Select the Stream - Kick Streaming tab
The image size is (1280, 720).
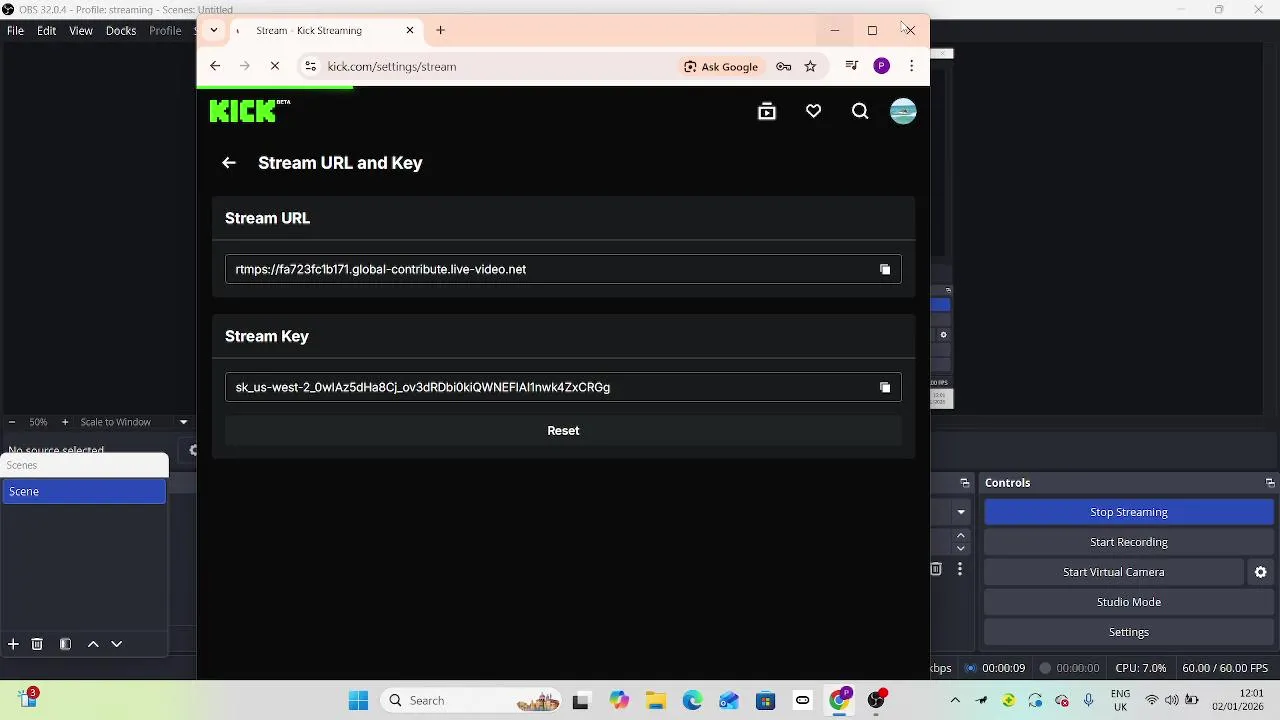[x=326, y=30]
